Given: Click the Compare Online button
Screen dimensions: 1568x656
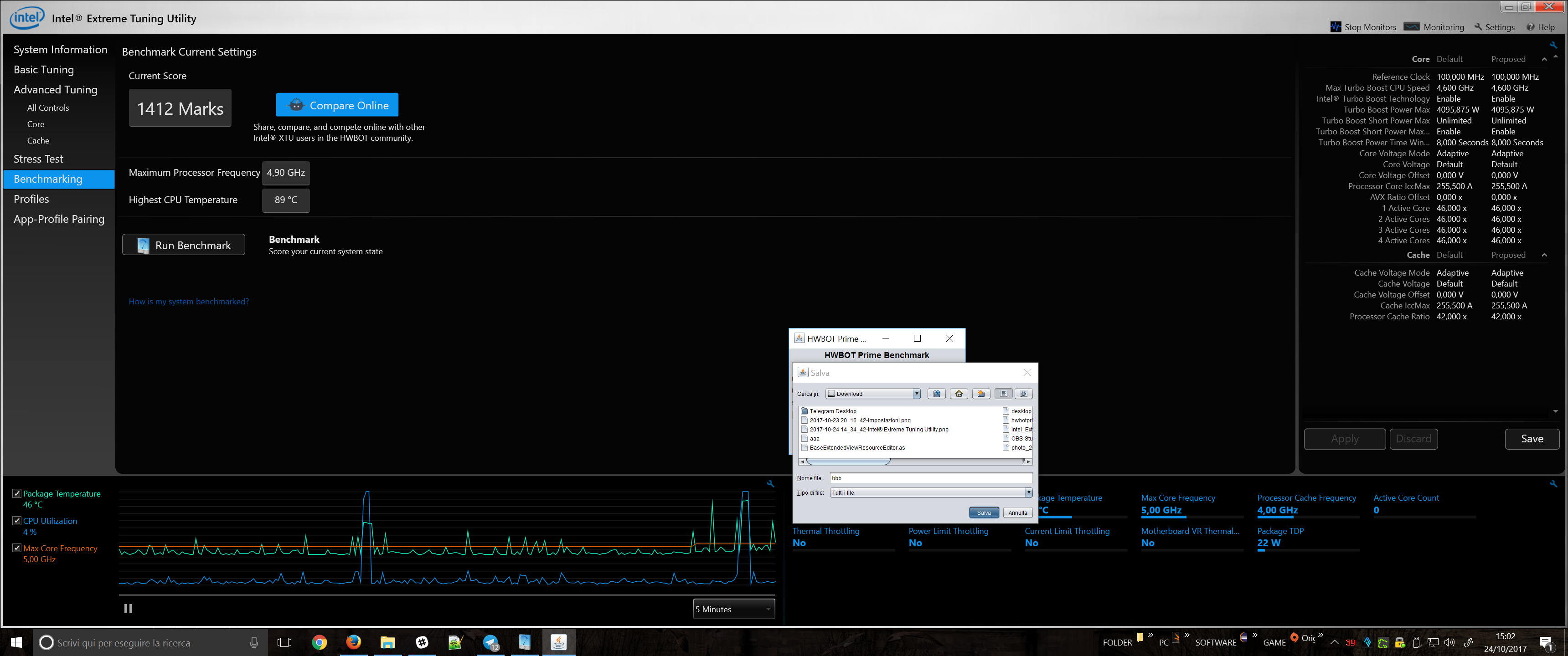Looking at the screenshot, I should point(337,105).
